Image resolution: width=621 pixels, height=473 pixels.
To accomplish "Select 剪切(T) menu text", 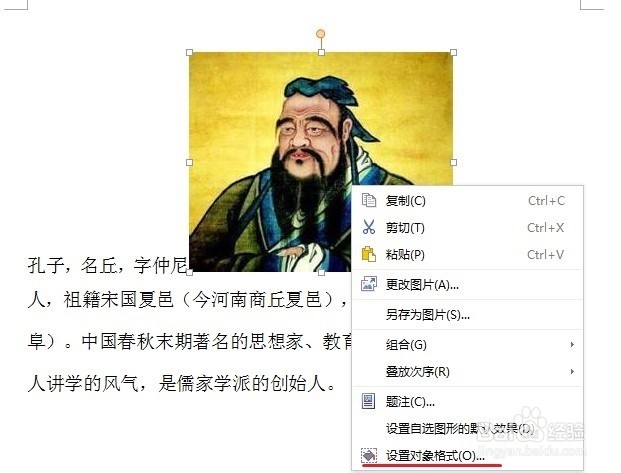I will tap(405, 228).
